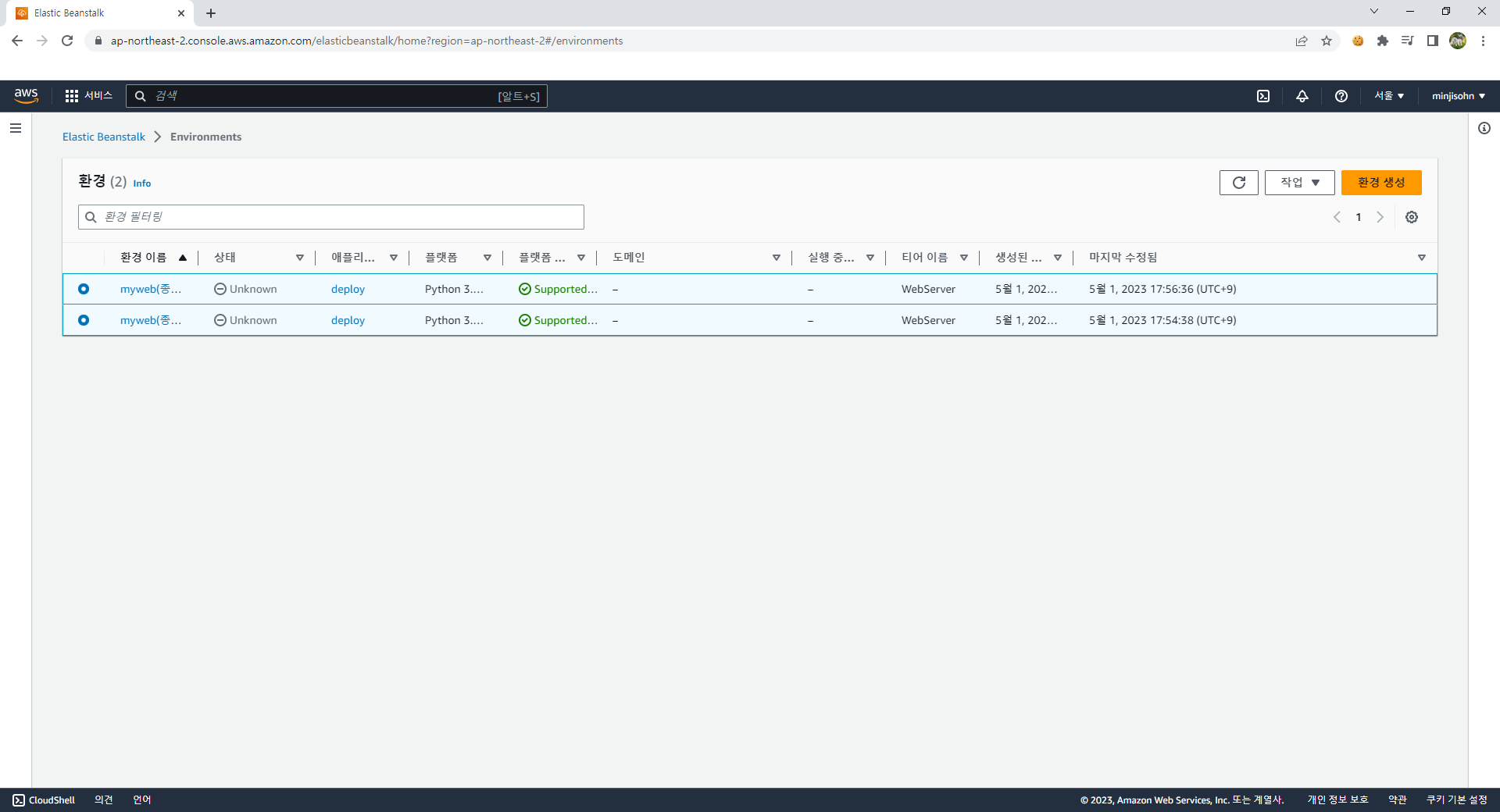This screenshot has width=1500, height=812.
Task: Open the info panel icon on right edge
Action: pos(1484,128)
